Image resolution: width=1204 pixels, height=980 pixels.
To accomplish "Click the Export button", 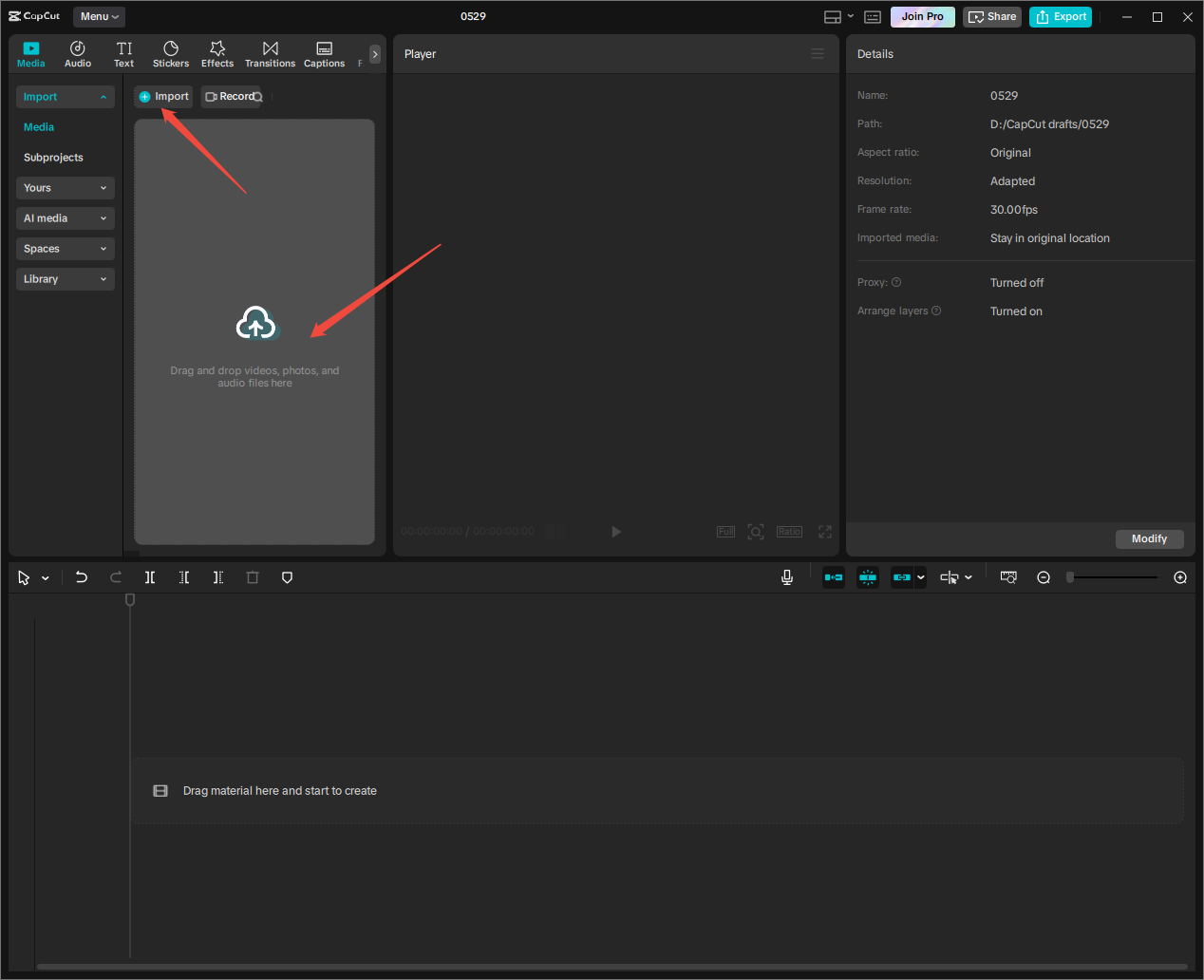I will (1060, 16).
